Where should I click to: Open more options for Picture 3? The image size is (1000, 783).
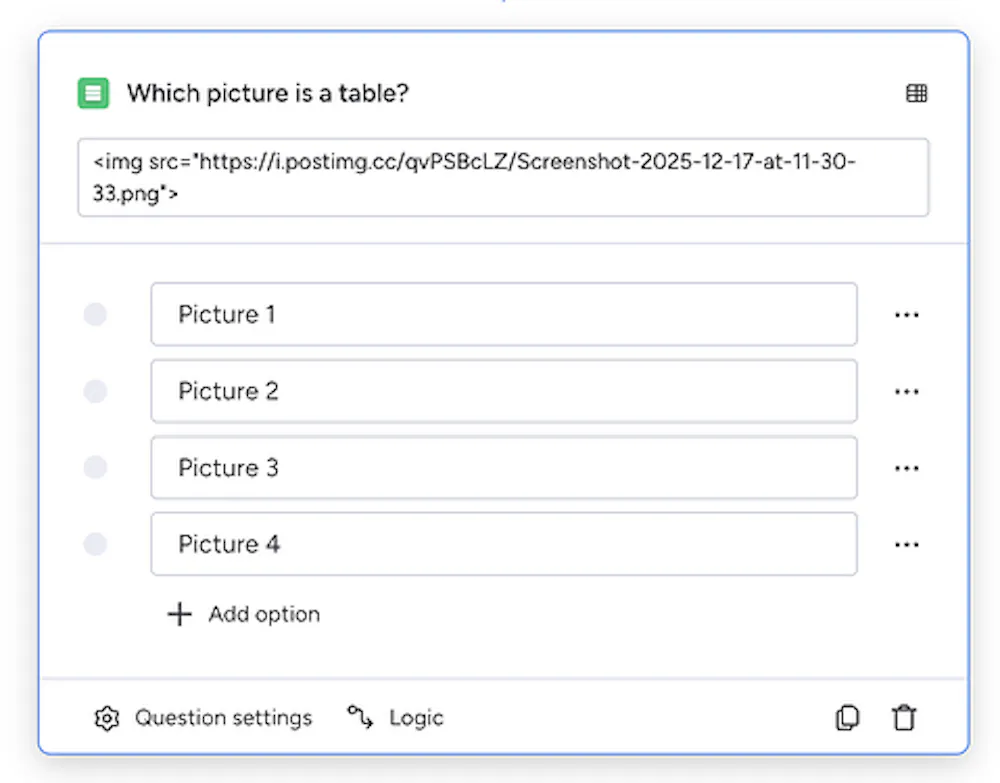click(x=906, y=468)
